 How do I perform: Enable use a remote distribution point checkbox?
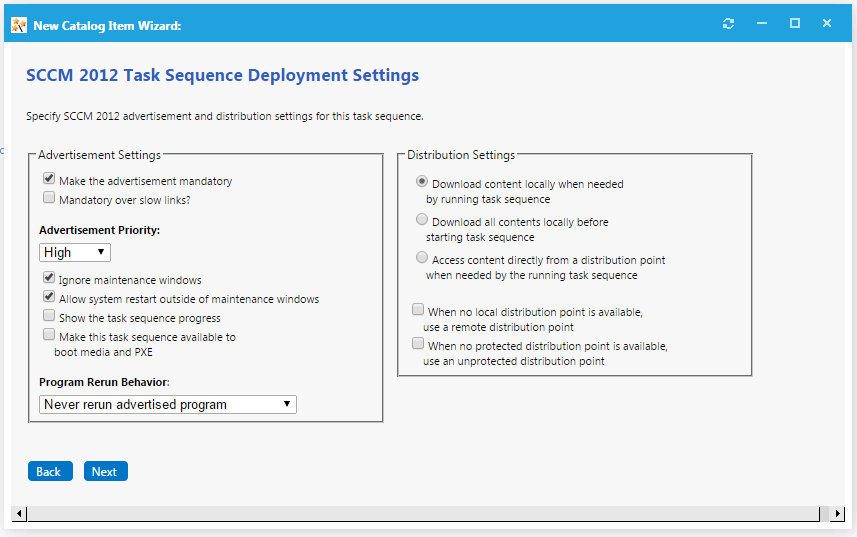click(419, 310)
